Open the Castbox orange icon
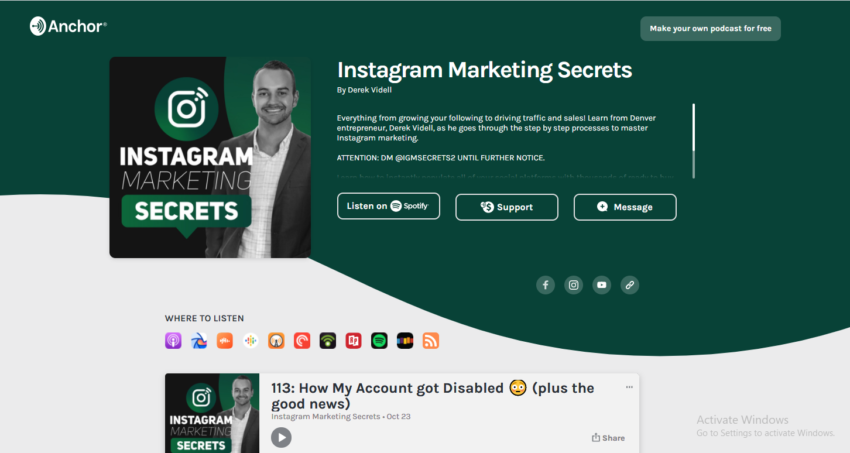 pyautogui.click(x=224, y=341)
